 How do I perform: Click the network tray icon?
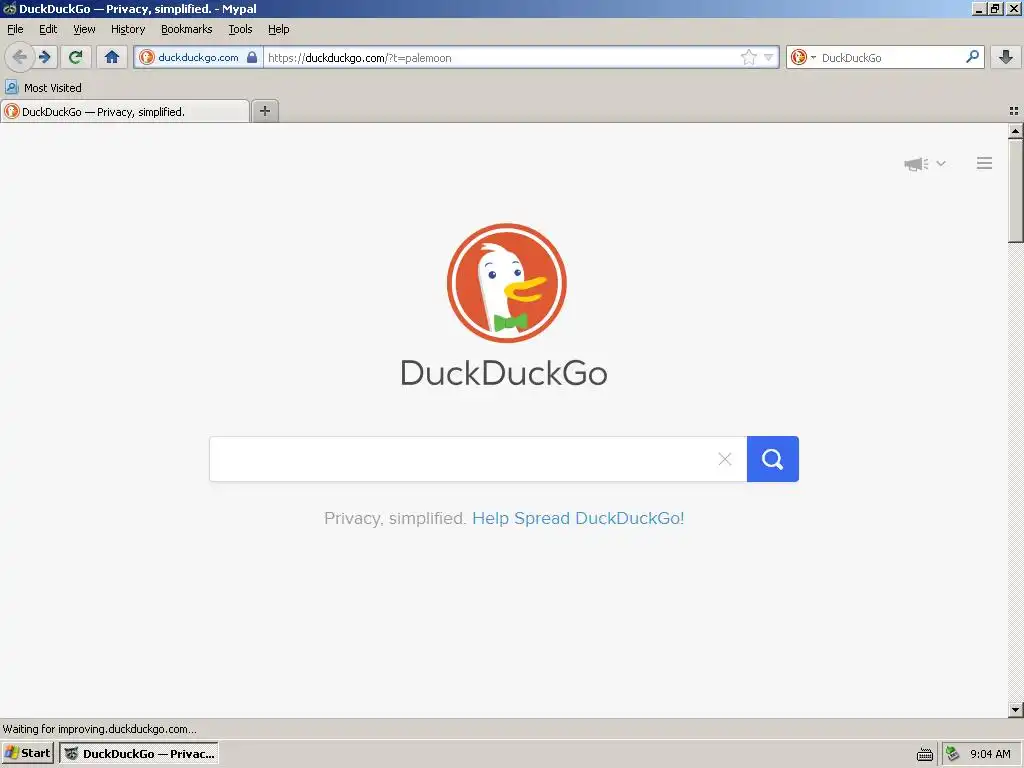pos(953,754)
